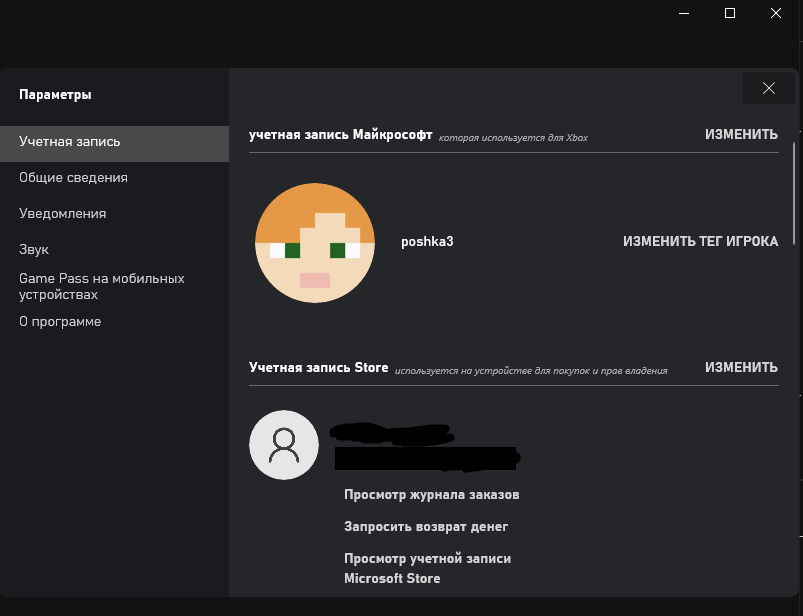Select the Звук settings tab

[x=34, y=250]
